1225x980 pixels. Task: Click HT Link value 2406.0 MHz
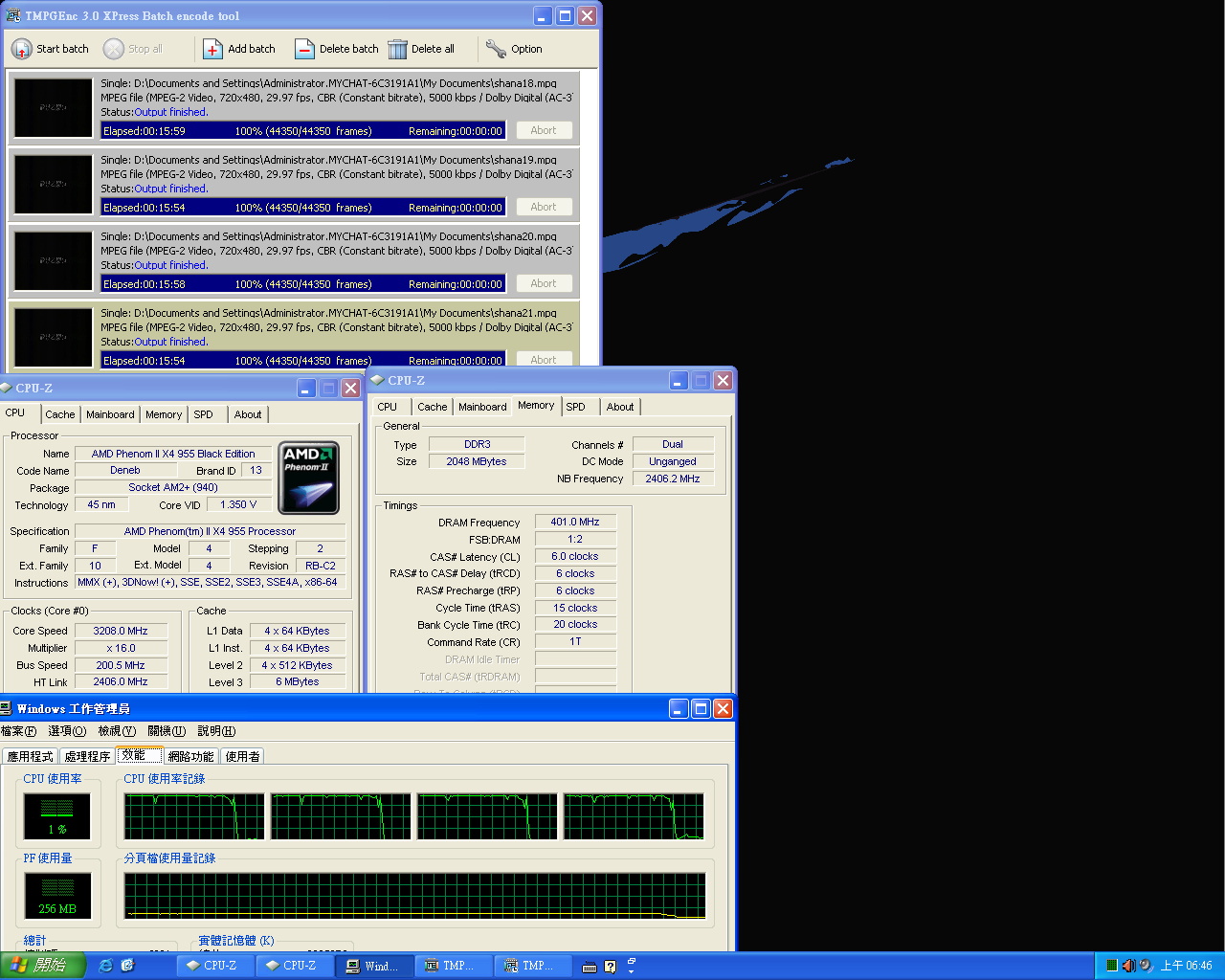click(x=121, y=681)
